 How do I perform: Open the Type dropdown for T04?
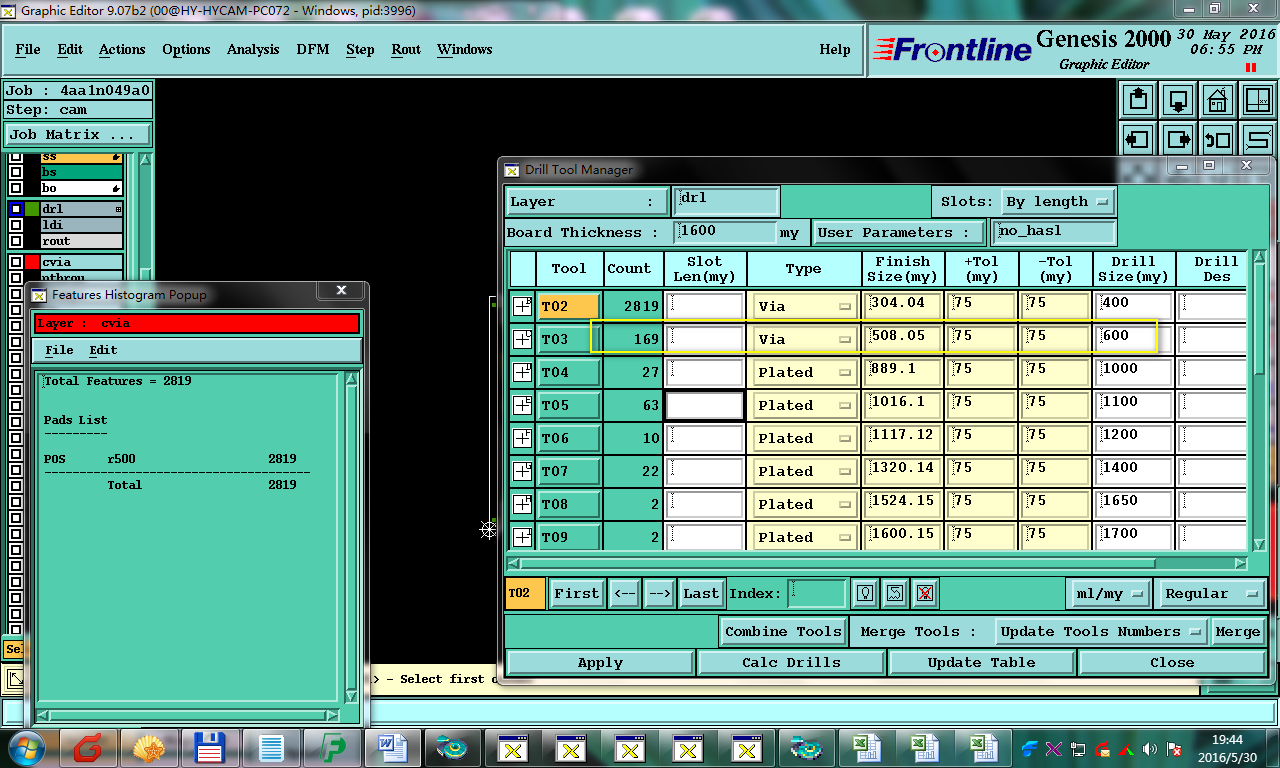(803, 372)
